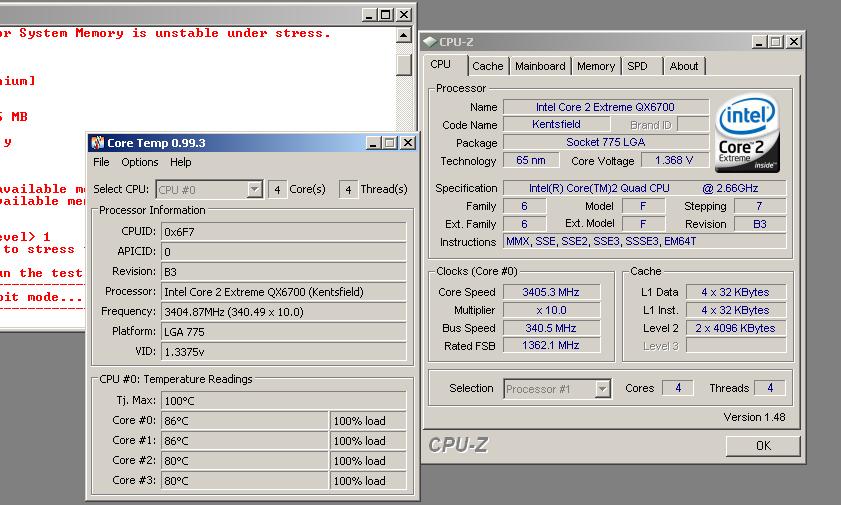The height and width of the screenshot is (505, 841).
Task: Click the Revision field B3 in Core Temp
Action: tap(283, 272)
